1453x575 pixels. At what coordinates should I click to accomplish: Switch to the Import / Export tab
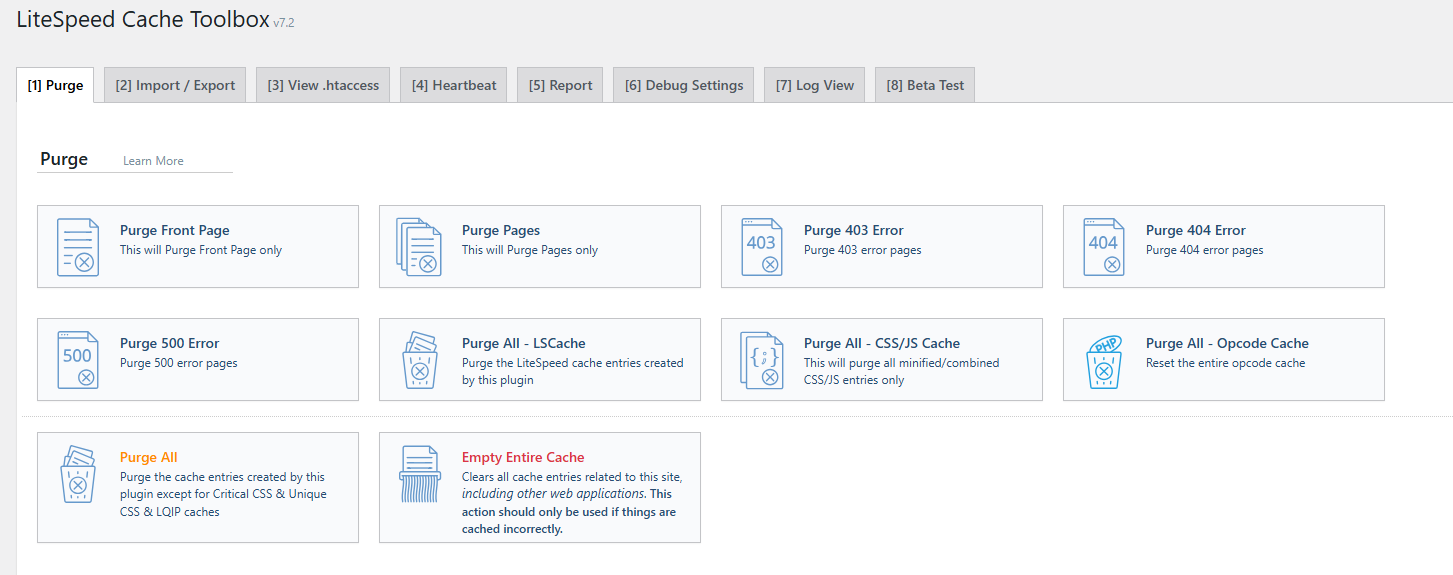(x=175, y=85)
